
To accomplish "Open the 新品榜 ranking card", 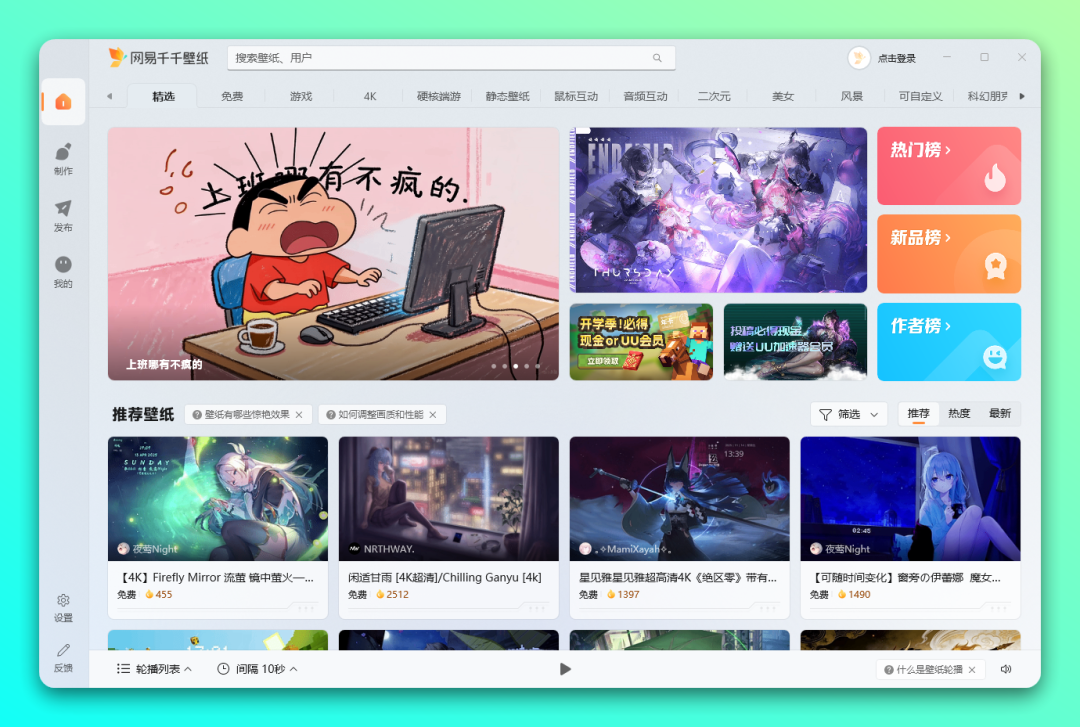I will point(948,254).
